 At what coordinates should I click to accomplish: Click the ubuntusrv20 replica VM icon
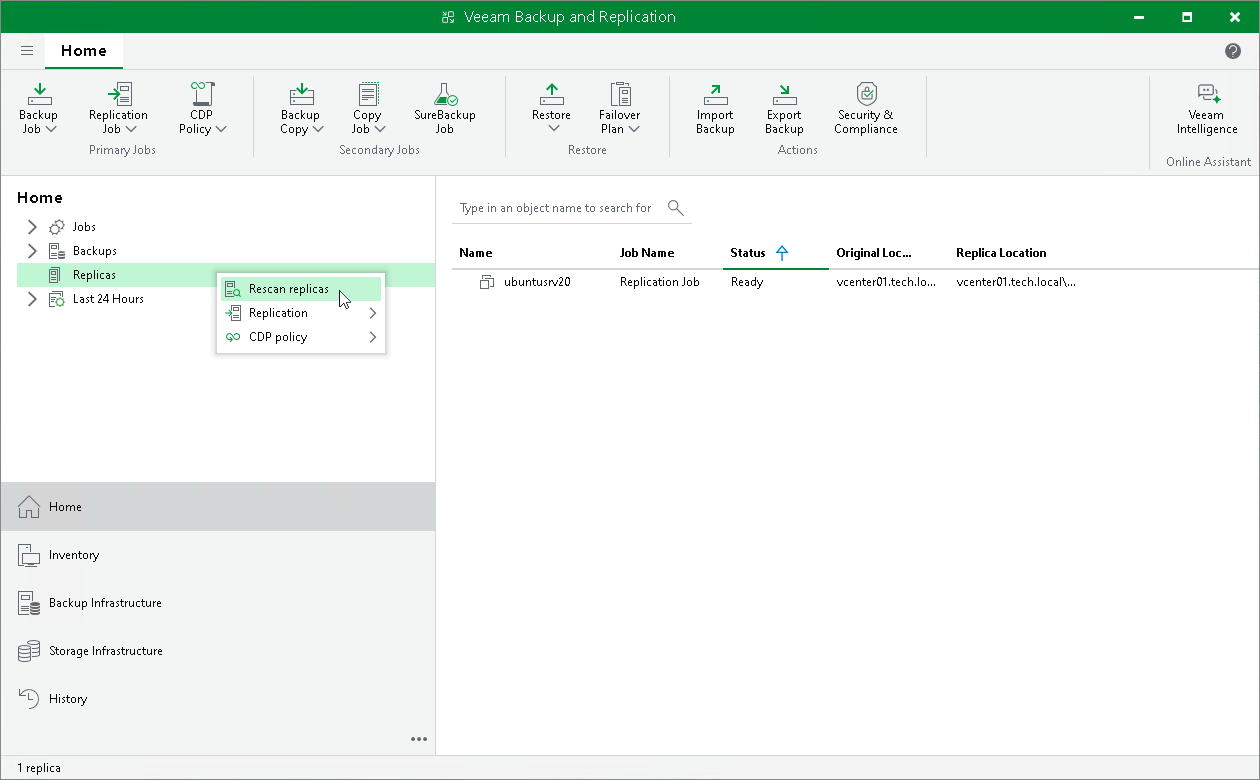[x=487, y=282]
